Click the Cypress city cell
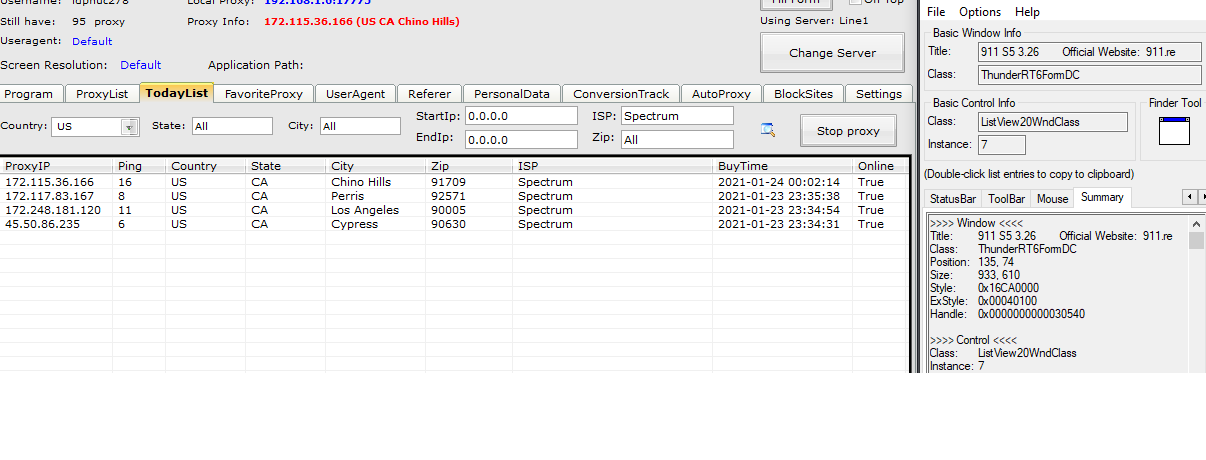The image size is (1206, 460). pyautogui.click(x=354, y=224)
